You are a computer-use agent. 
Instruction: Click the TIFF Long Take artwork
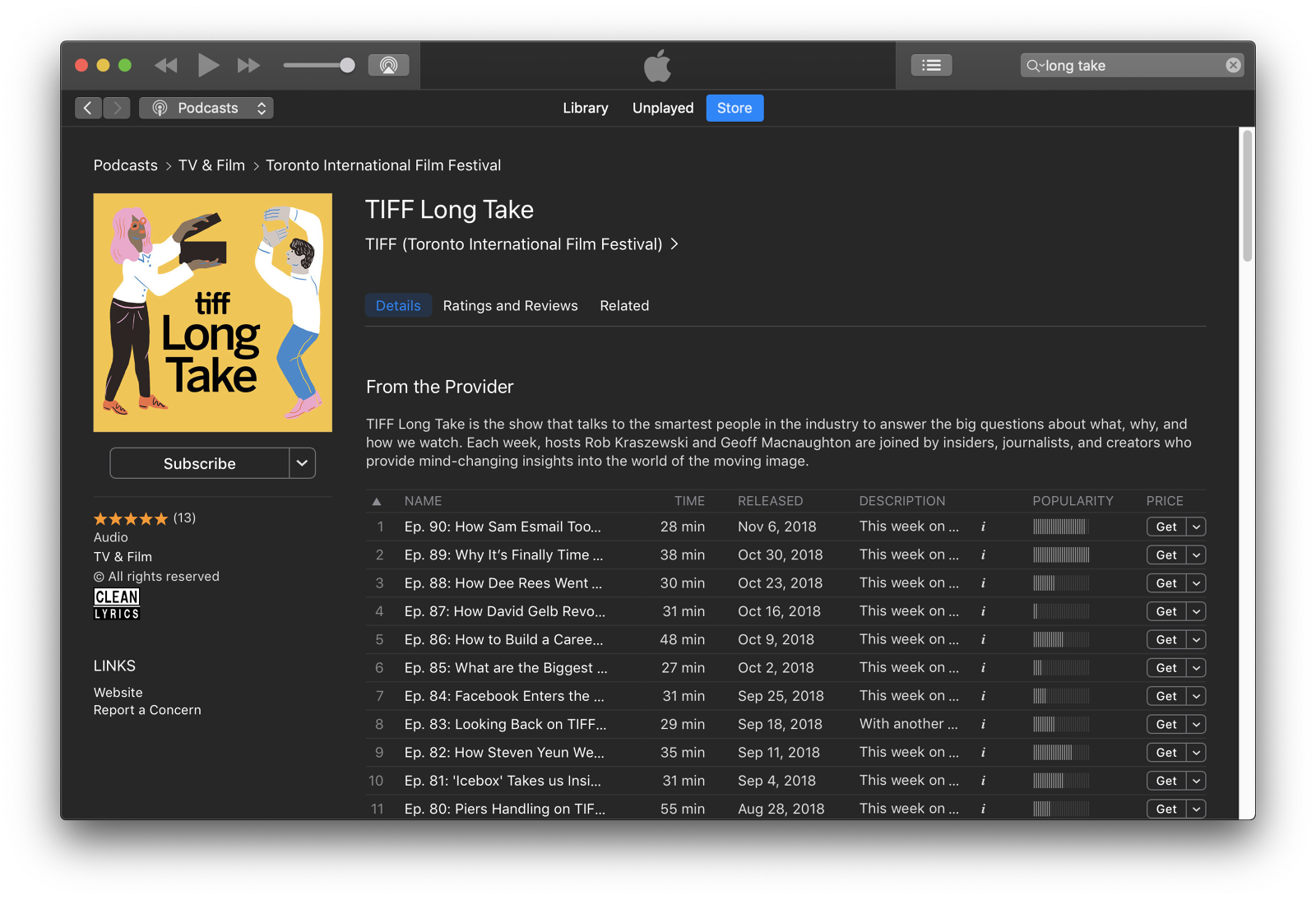coord(213,313)
